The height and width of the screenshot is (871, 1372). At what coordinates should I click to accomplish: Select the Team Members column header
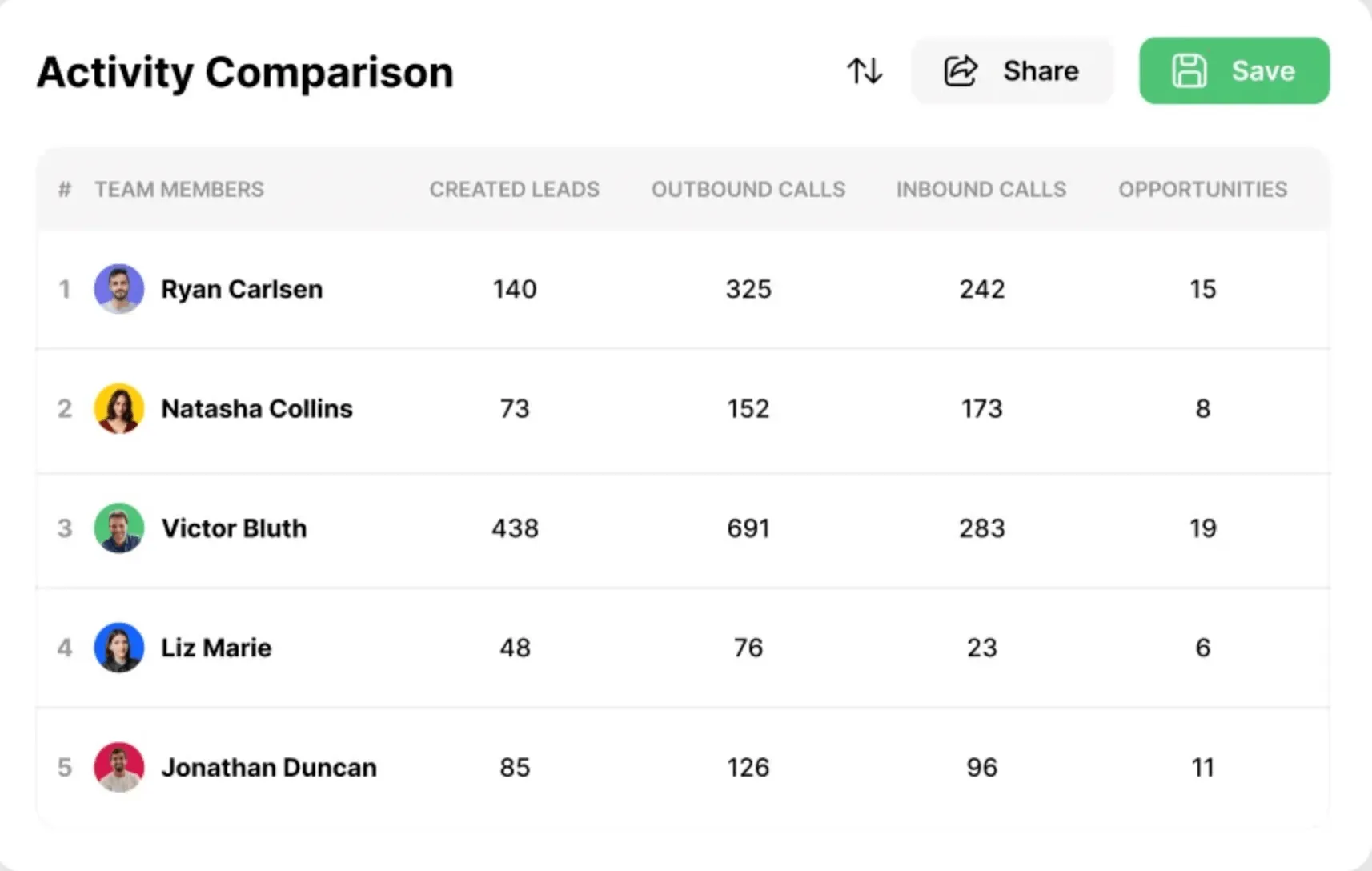click(179, 189)
